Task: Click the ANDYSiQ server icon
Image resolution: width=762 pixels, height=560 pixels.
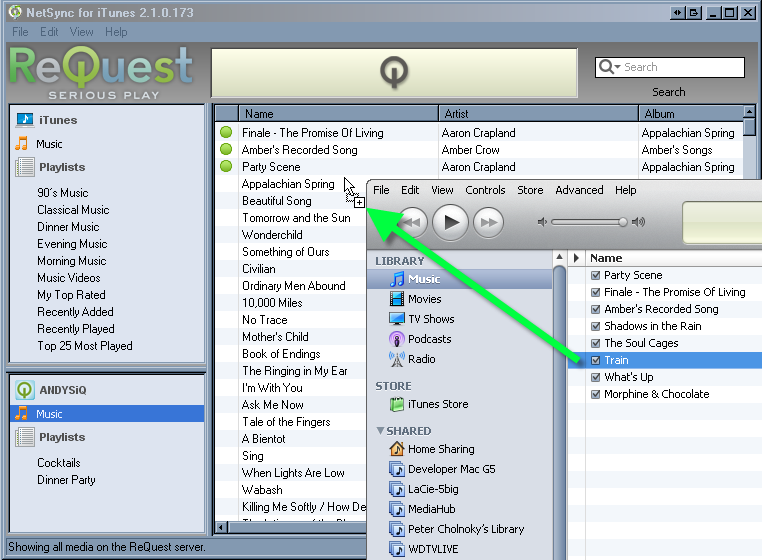Action: (24, 389)
